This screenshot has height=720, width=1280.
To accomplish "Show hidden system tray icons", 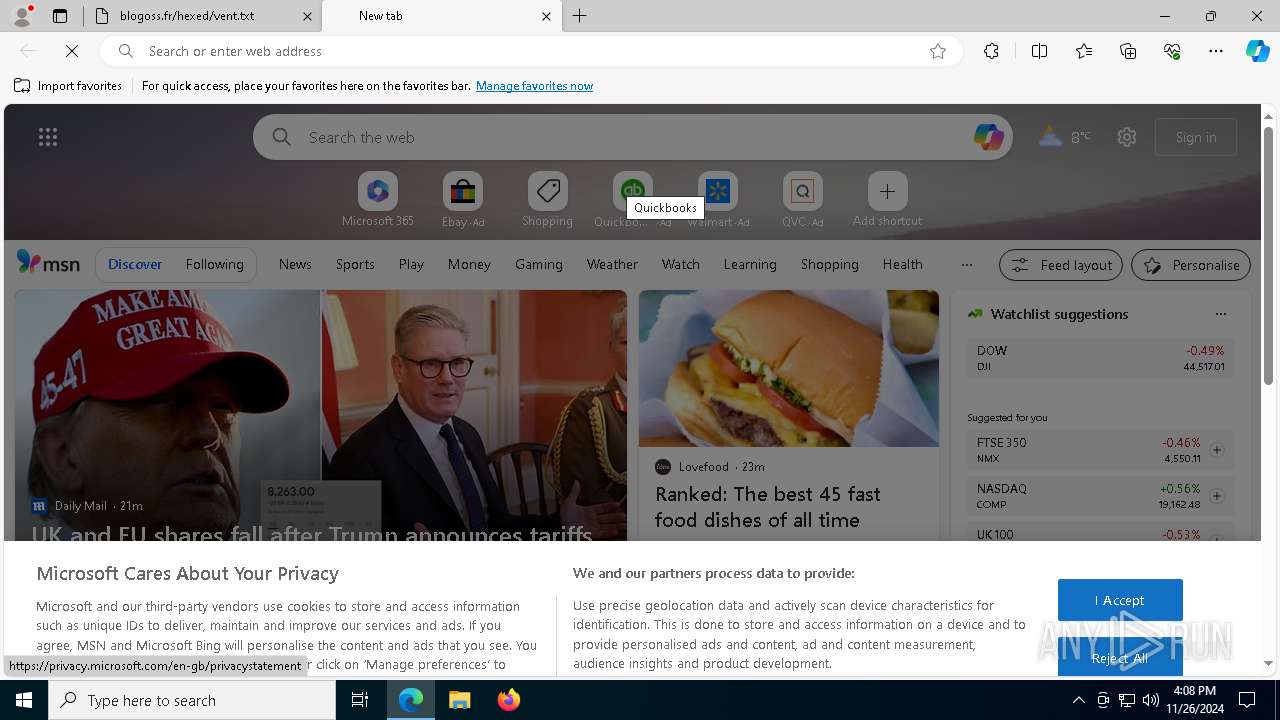I will [1078, 700].
